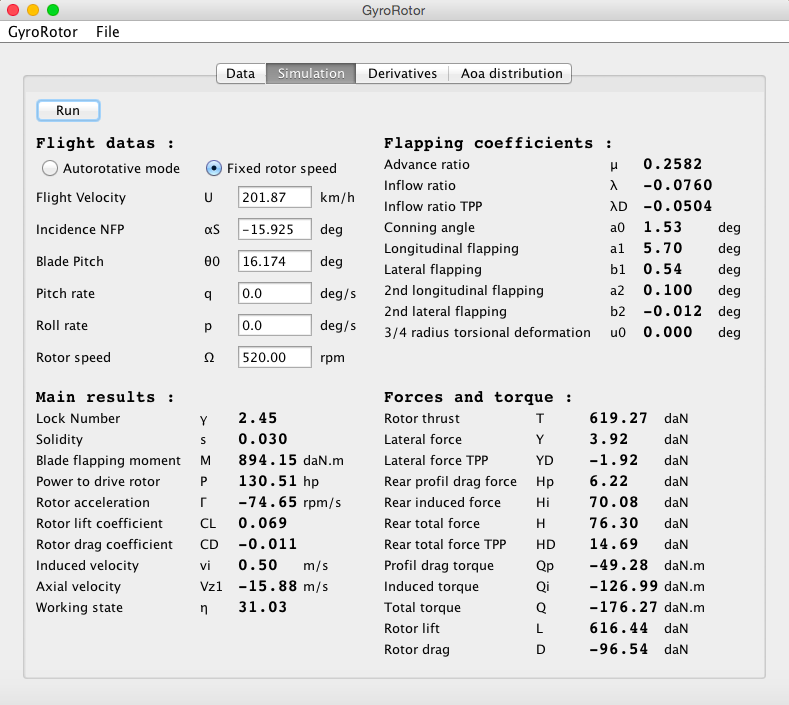Image resolution: width=789 pixels, height=705 pixels.
Task: Select Lock Number value 2.45
Action: click(x=258, y=418)
